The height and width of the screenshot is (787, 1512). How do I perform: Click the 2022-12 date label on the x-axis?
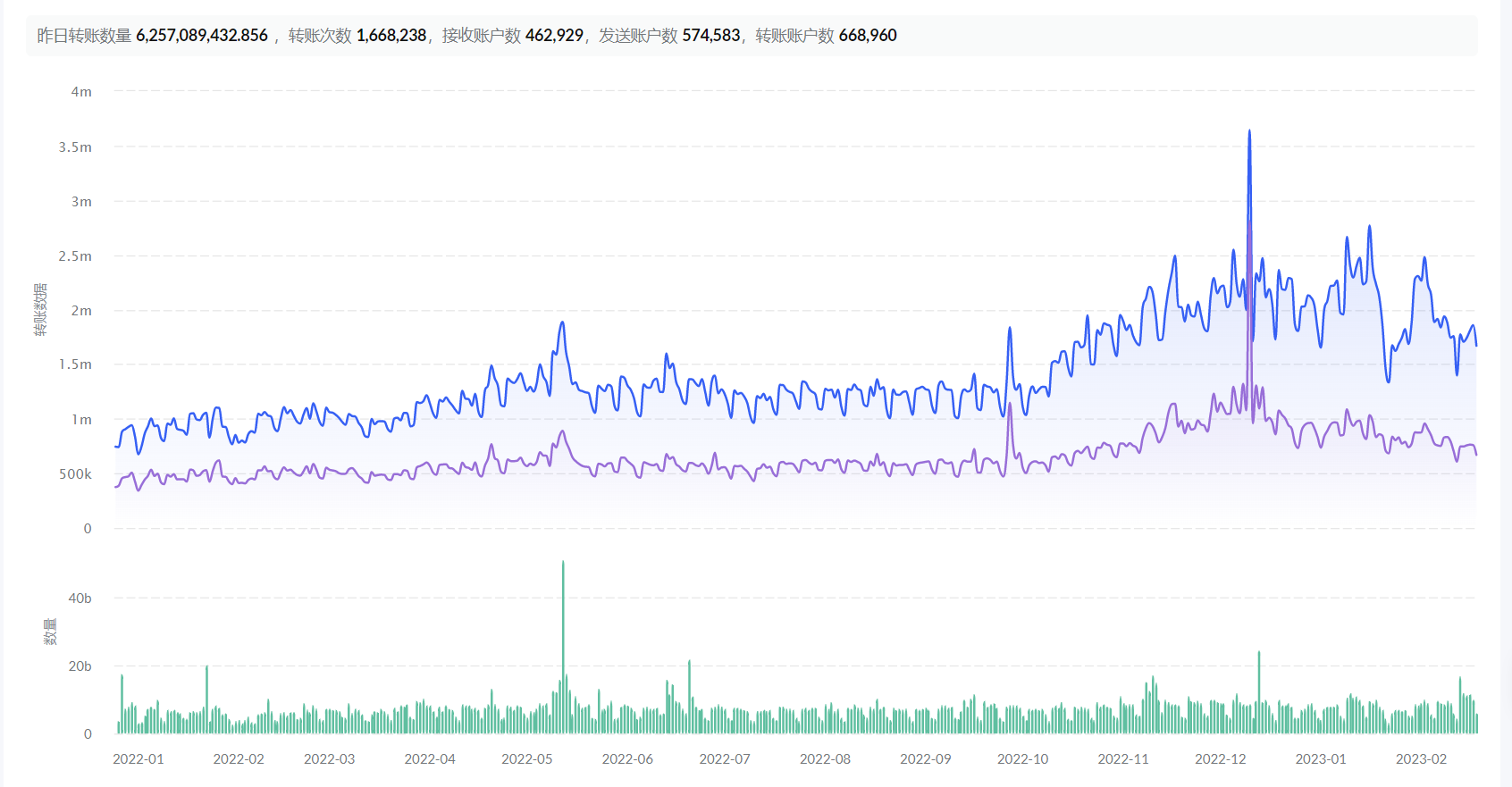[1220, 759]
